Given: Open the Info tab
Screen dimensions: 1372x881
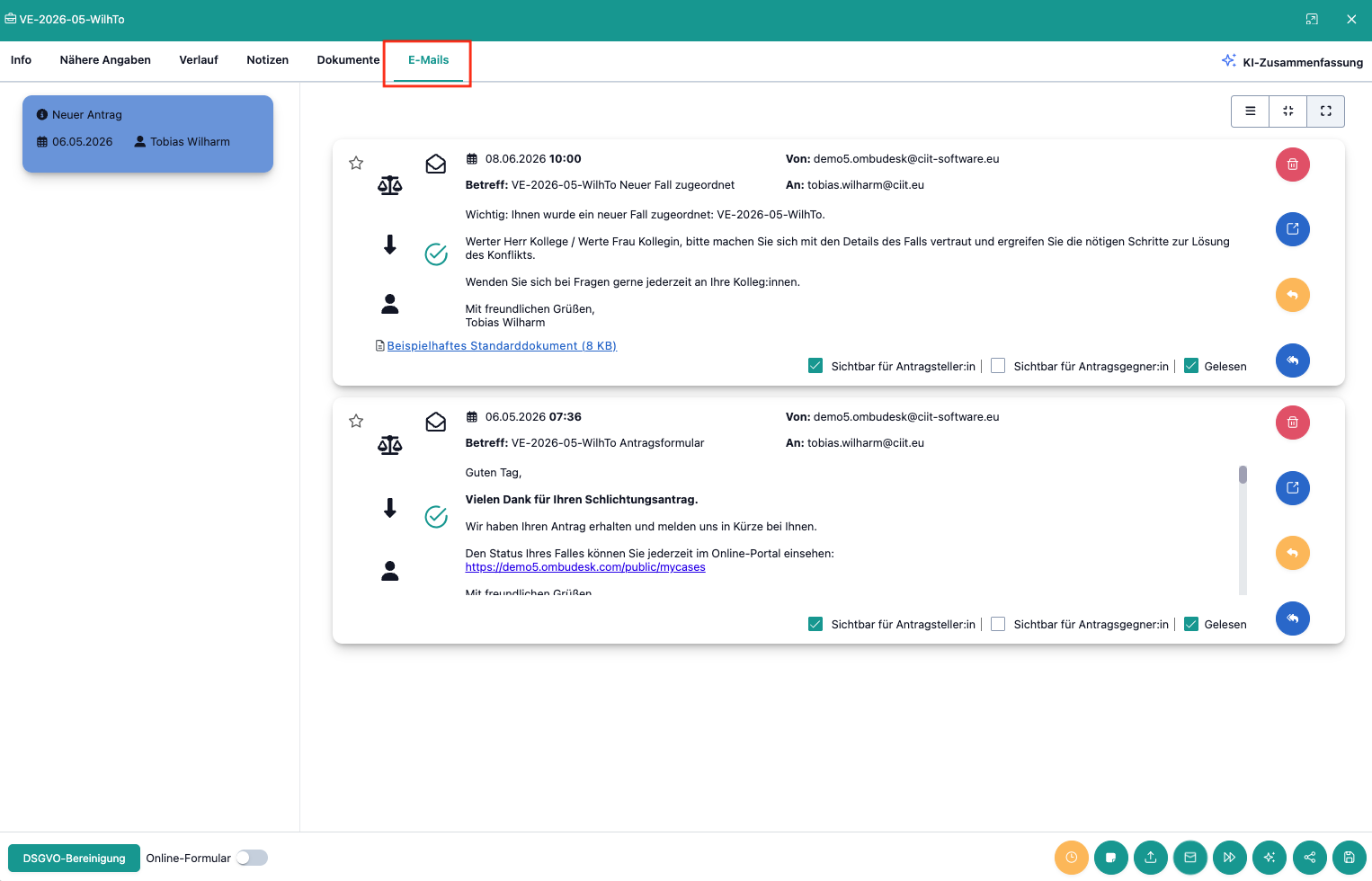Looking at the screenshot, I should 21,60.
